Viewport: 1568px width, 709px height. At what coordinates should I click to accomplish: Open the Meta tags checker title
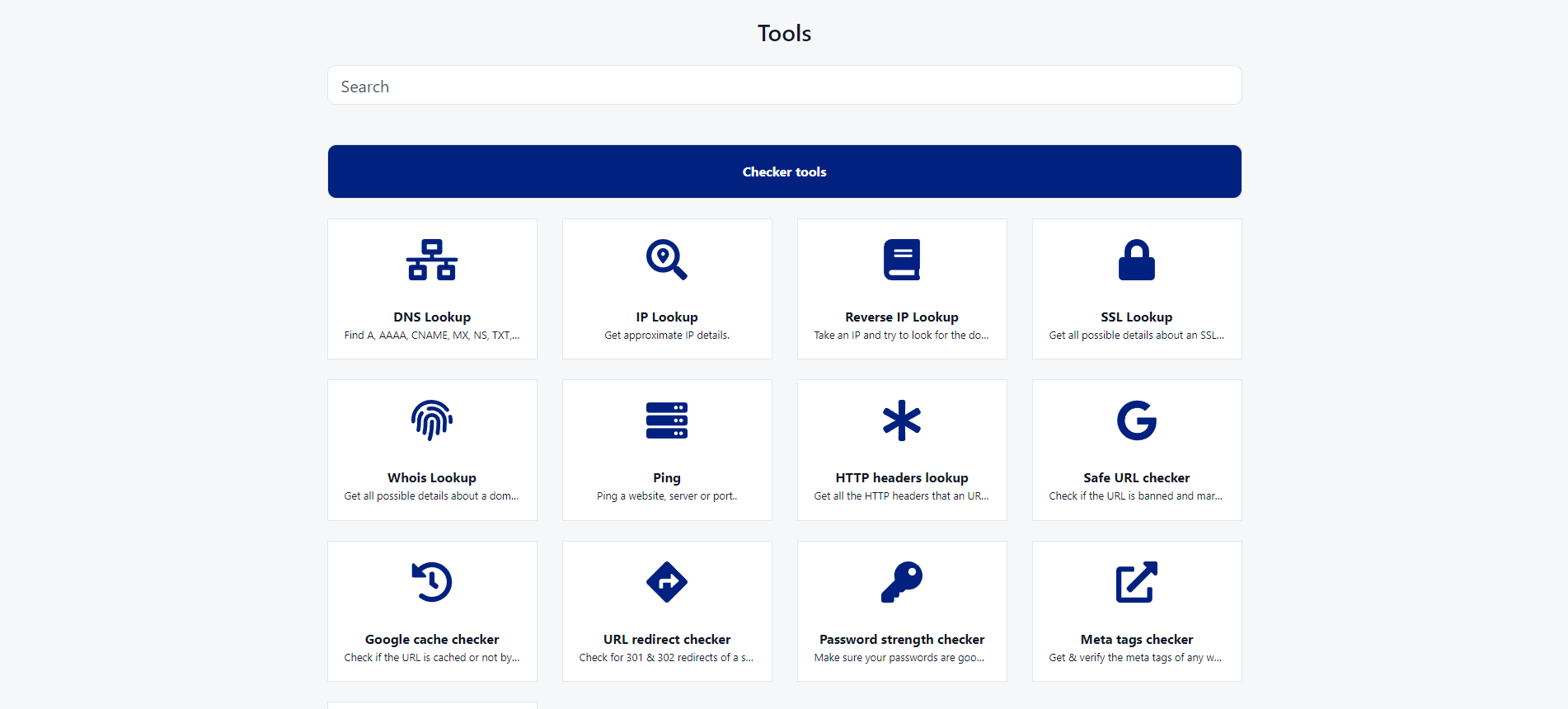pos(1136,640)
